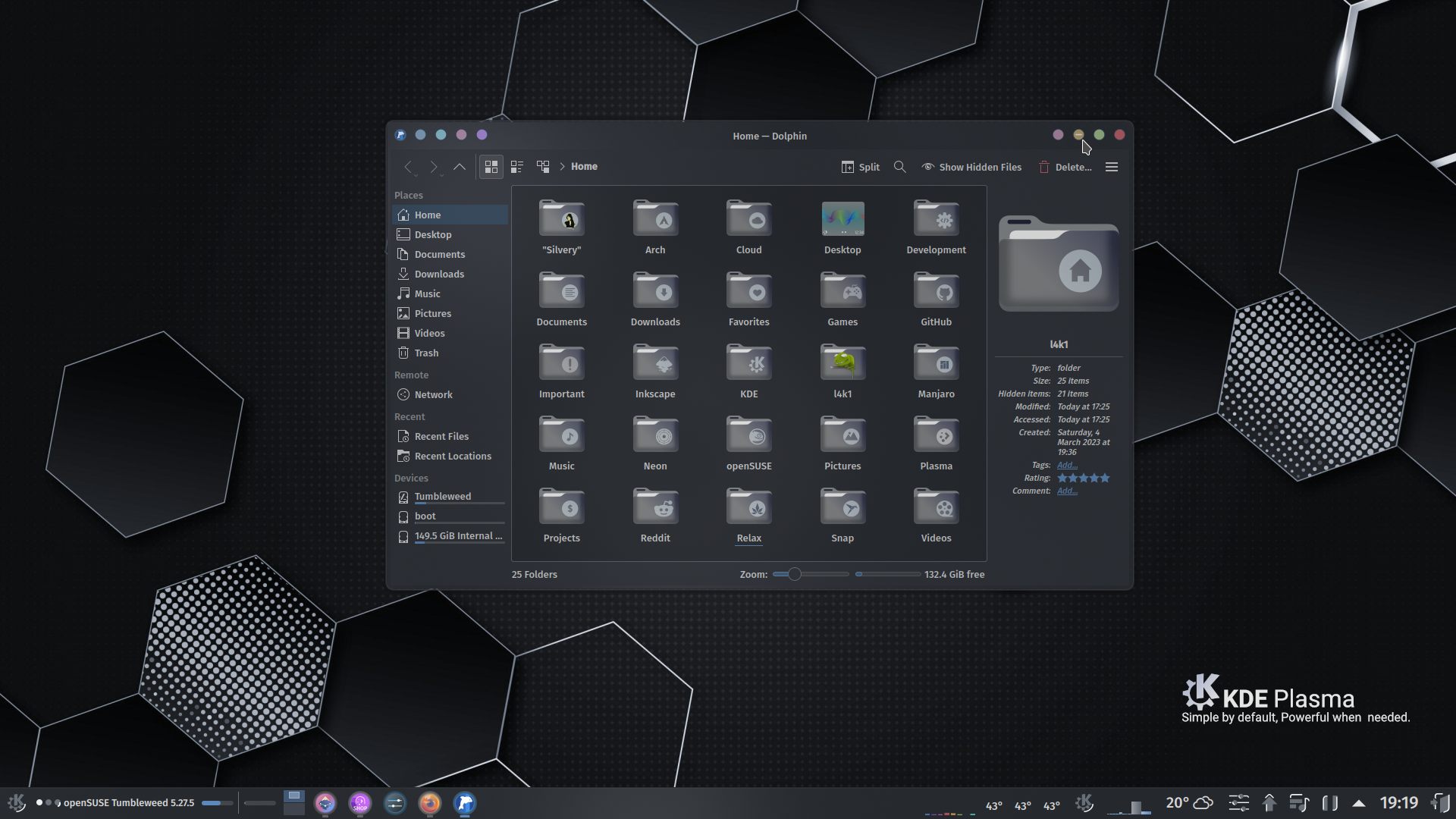This screenshot has width=1456, height=819.
Task: Click the Zoom slider handle
Action: [794, 574]
